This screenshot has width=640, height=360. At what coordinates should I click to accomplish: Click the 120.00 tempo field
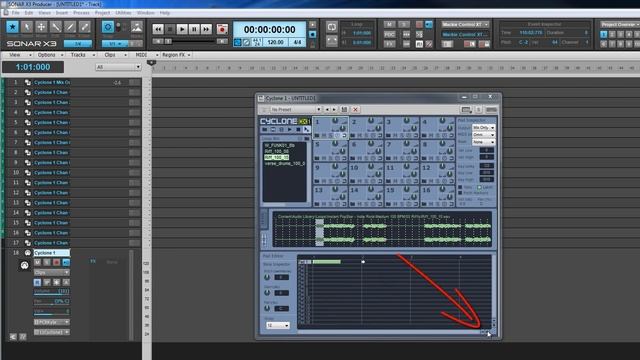pyautogui.click(x=276, y=42)
